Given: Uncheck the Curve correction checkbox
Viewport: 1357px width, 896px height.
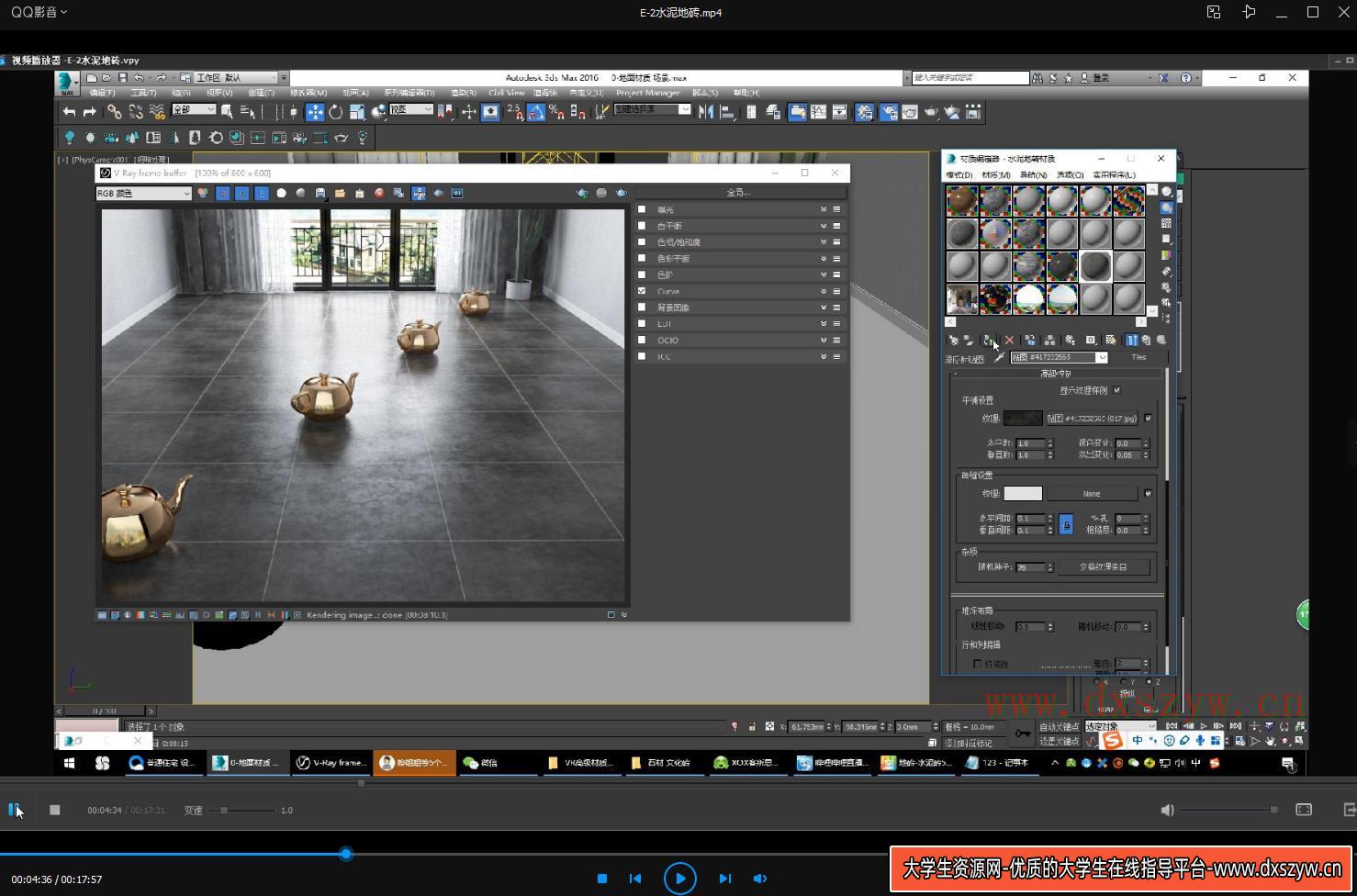Looking at the screenshot, I should [642, 291].
